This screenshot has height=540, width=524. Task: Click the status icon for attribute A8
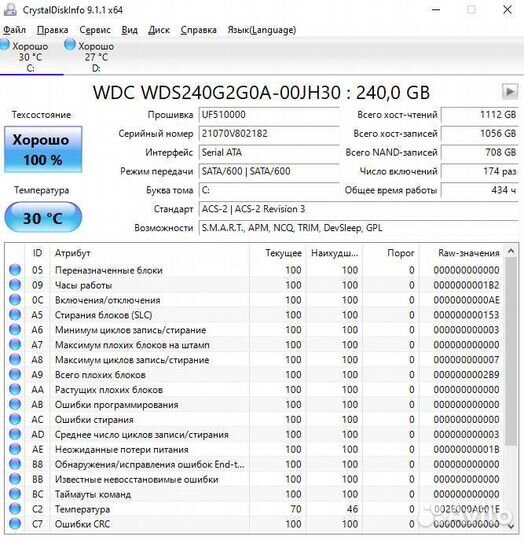pos(15,360)
